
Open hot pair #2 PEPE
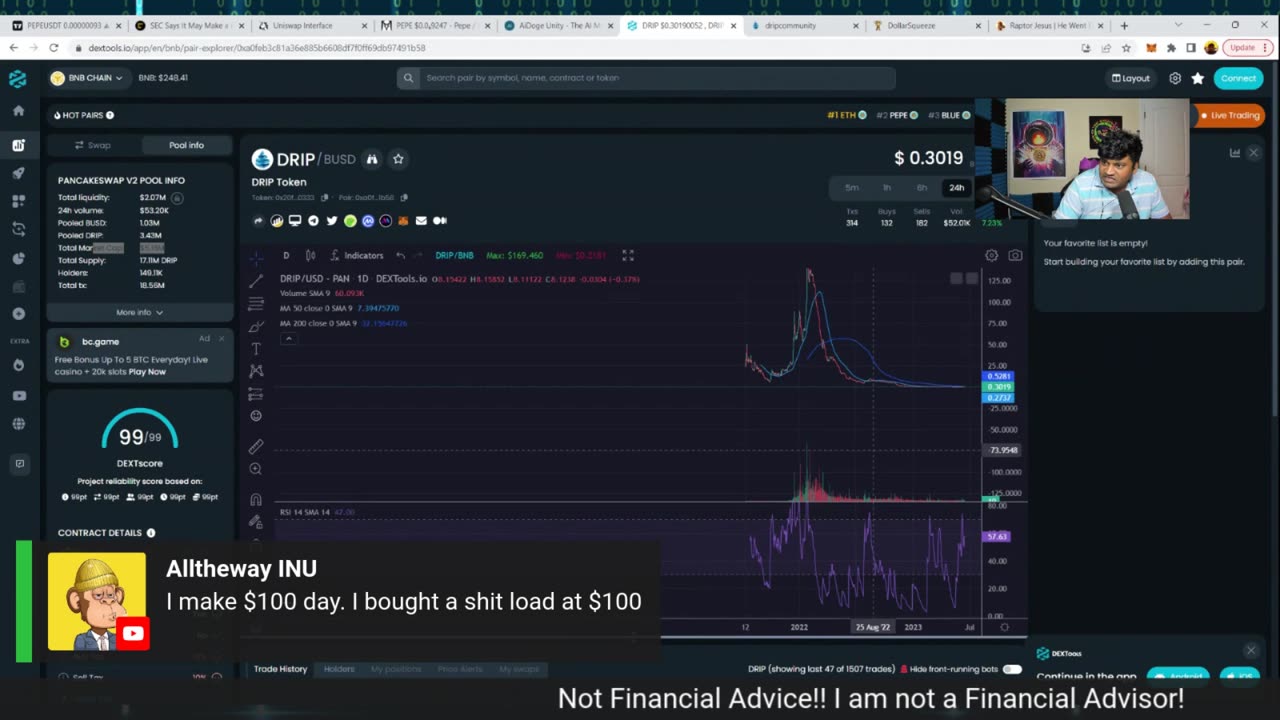[897, 115]
